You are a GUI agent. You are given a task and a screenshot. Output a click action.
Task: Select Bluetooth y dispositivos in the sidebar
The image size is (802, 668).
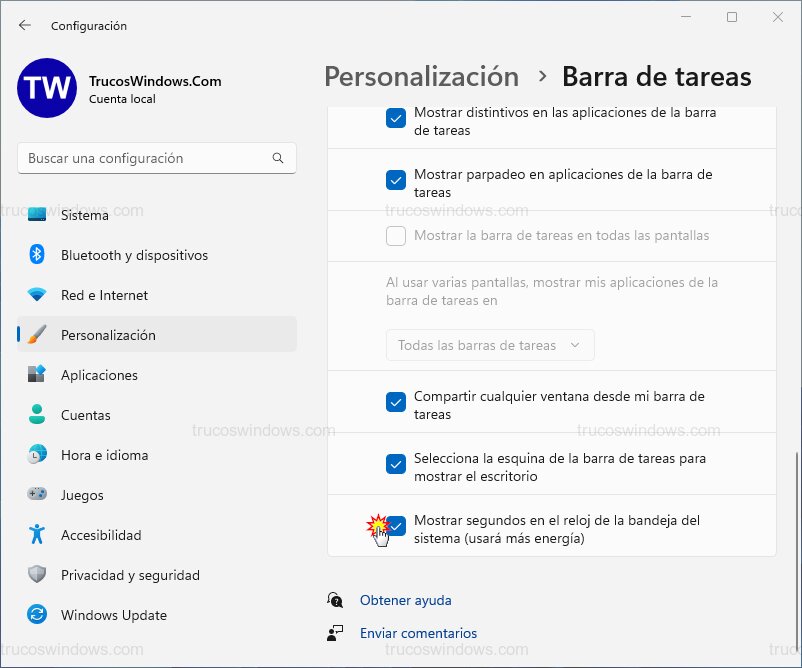click(x=134, y=255)
